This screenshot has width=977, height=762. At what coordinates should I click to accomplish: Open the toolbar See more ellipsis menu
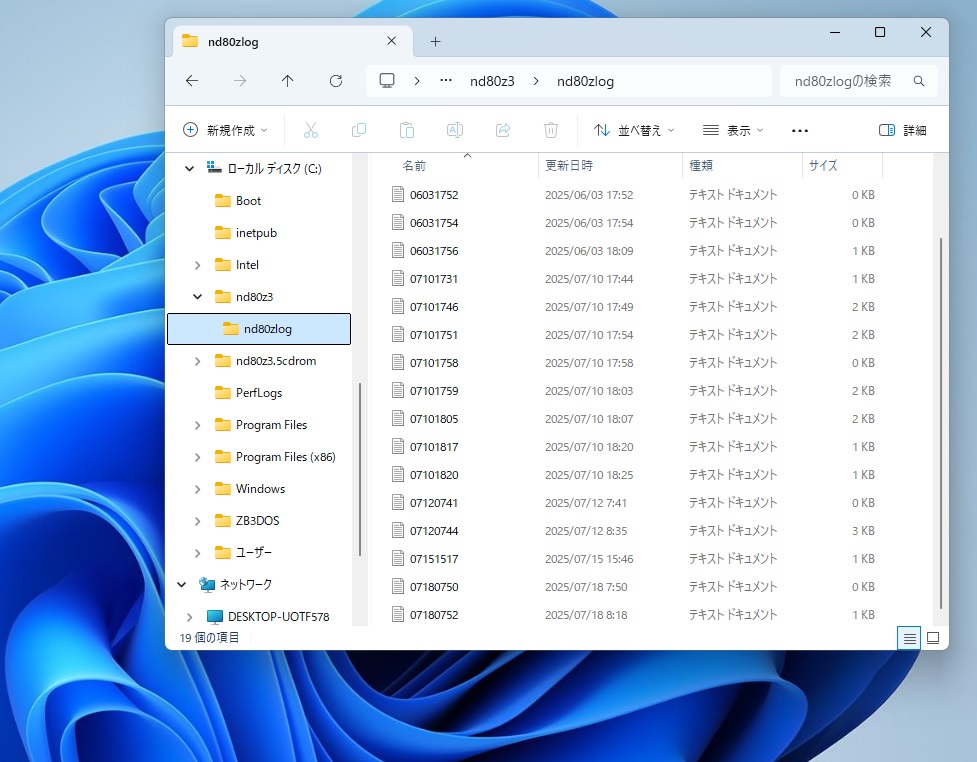click(800, 131)
